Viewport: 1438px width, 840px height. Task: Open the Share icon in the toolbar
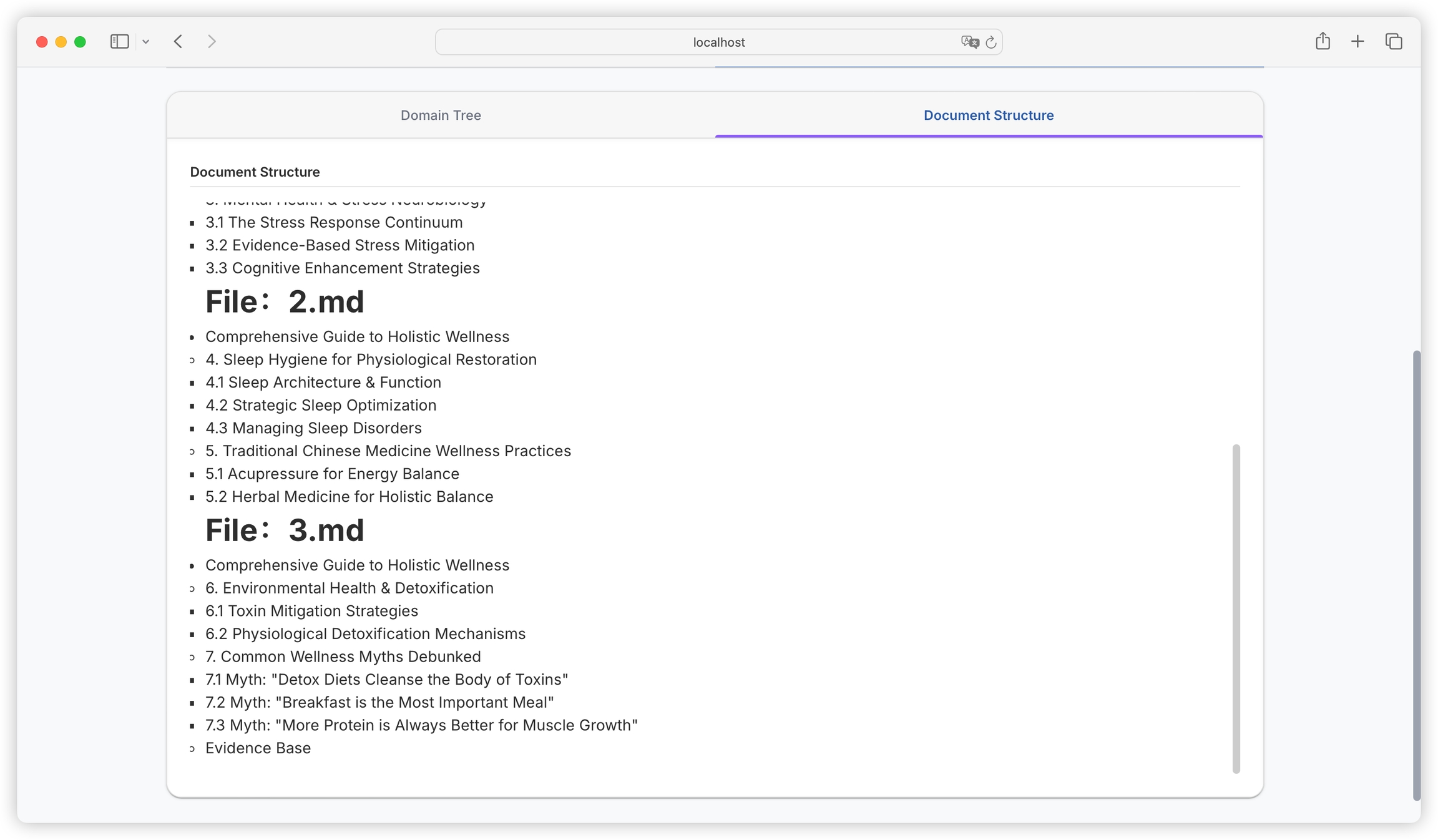tap(1323, 42)
